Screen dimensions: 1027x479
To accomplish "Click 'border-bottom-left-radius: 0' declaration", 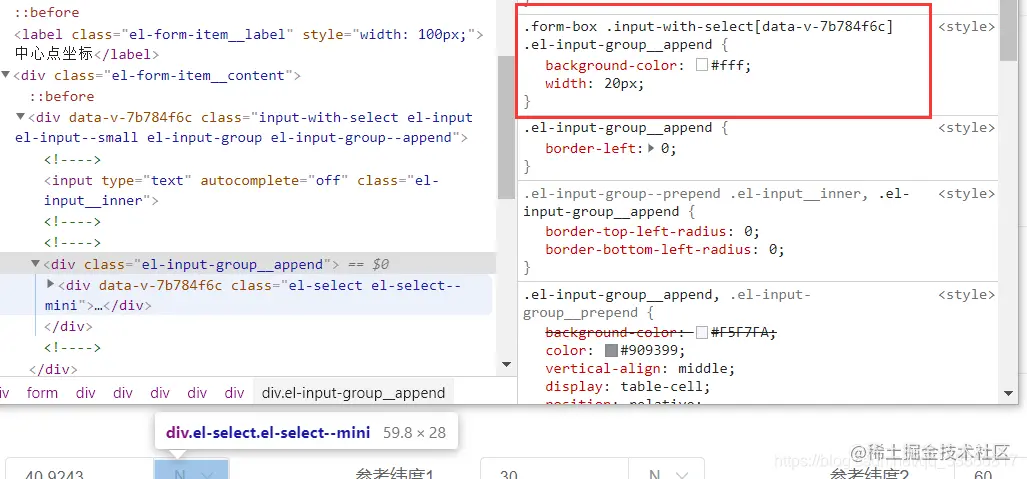I will [665, 249].
